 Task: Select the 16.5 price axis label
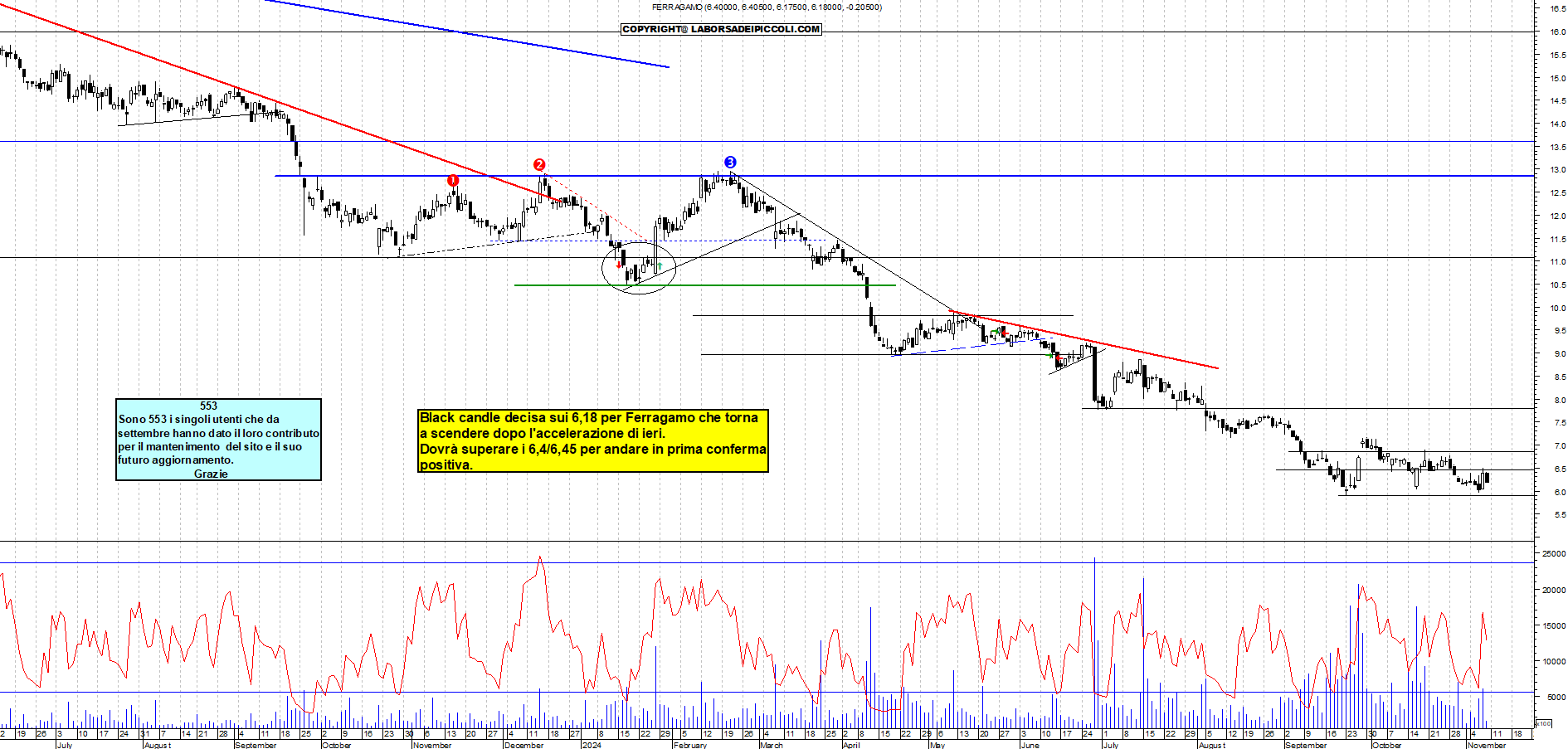tap(1558, 8)
